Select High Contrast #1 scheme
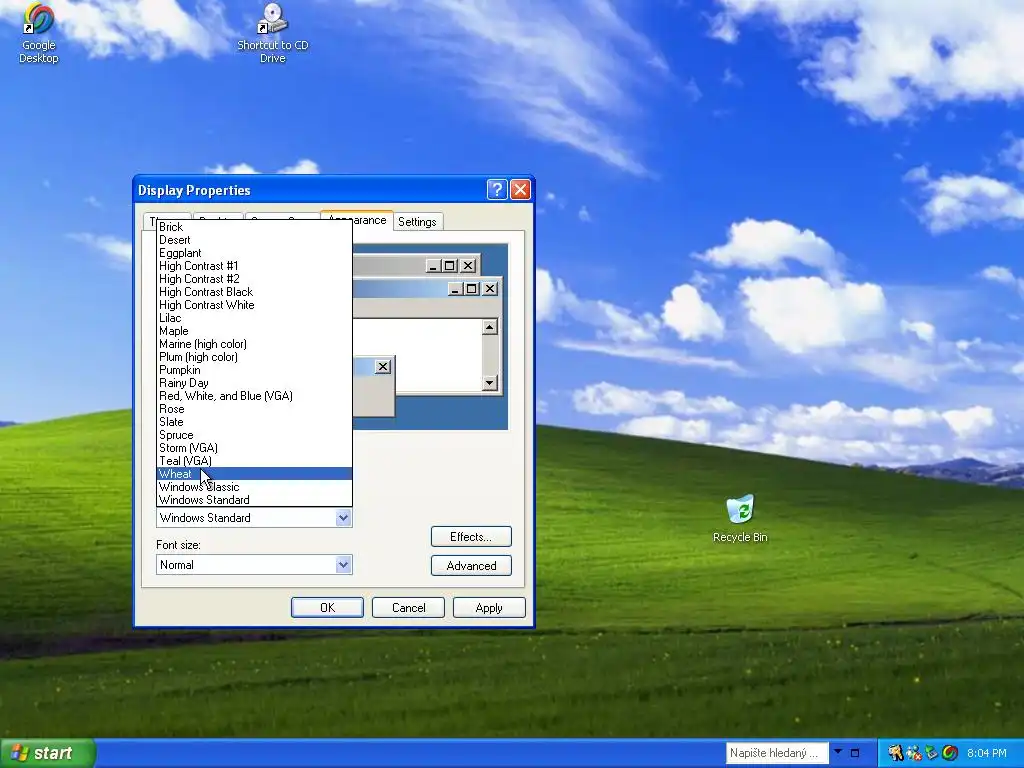 [x=255, y=266]
